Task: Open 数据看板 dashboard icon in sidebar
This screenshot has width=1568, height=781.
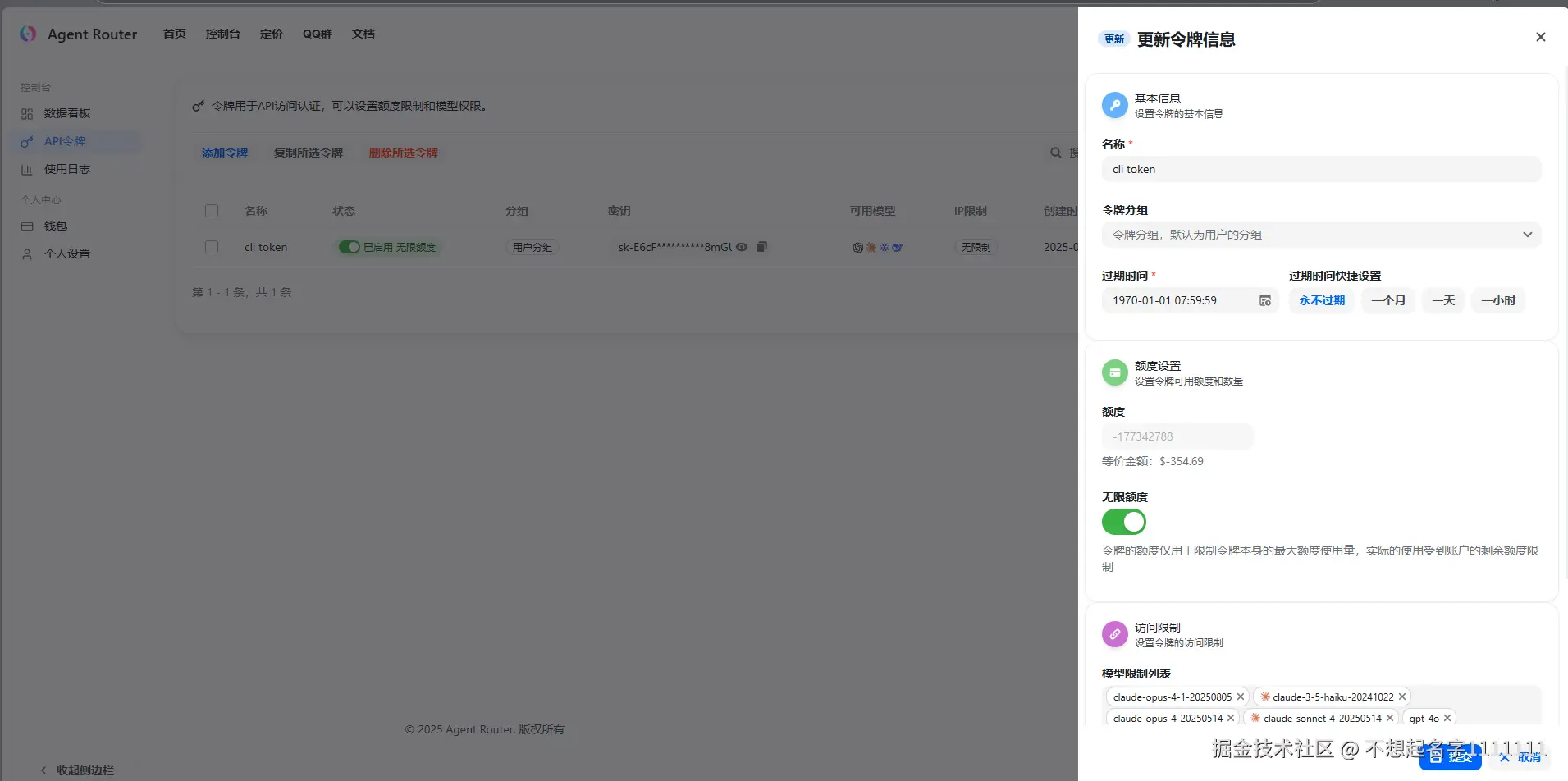Action: coord(27,114)
